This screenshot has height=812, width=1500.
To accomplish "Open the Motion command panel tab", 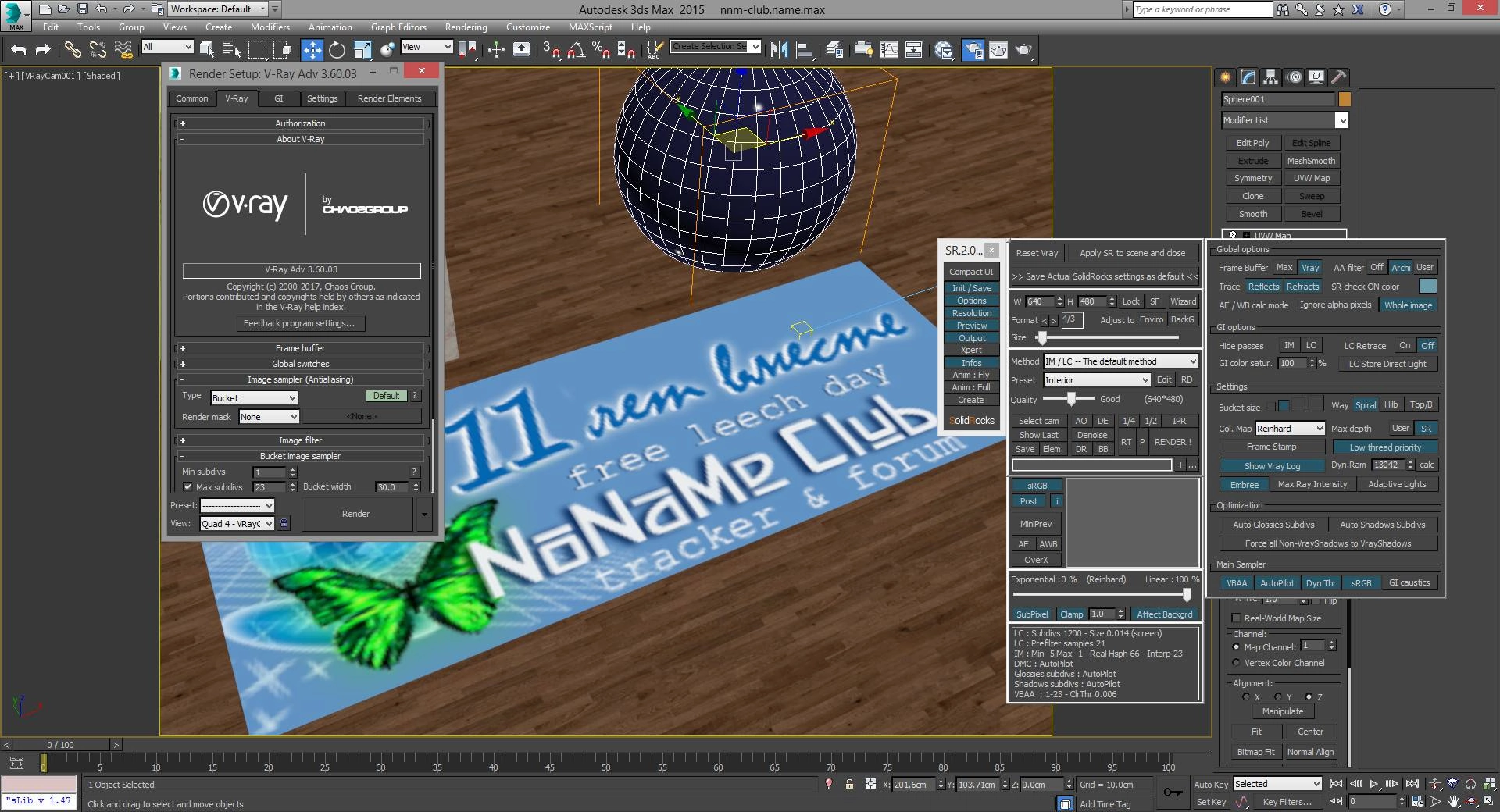I will click(1294, 77).
